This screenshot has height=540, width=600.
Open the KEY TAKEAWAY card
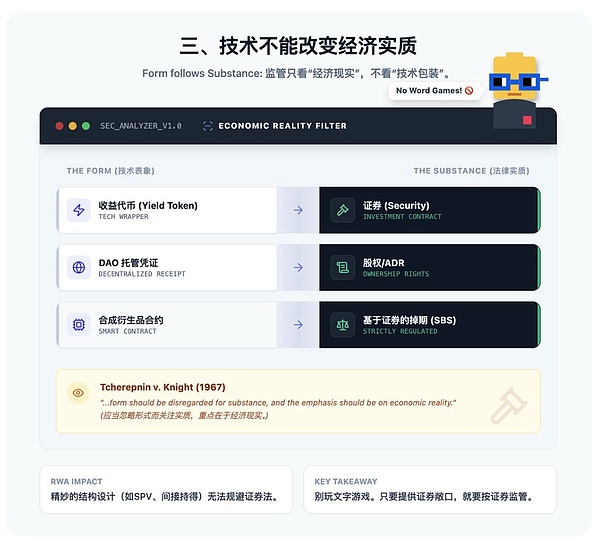[x=430, y=489]
